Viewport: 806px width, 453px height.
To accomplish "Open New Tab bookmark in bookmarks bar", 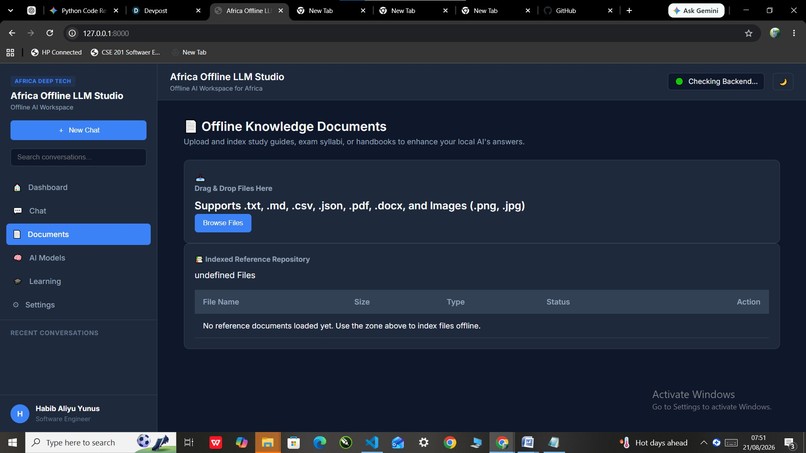I will tap(189, 52).
